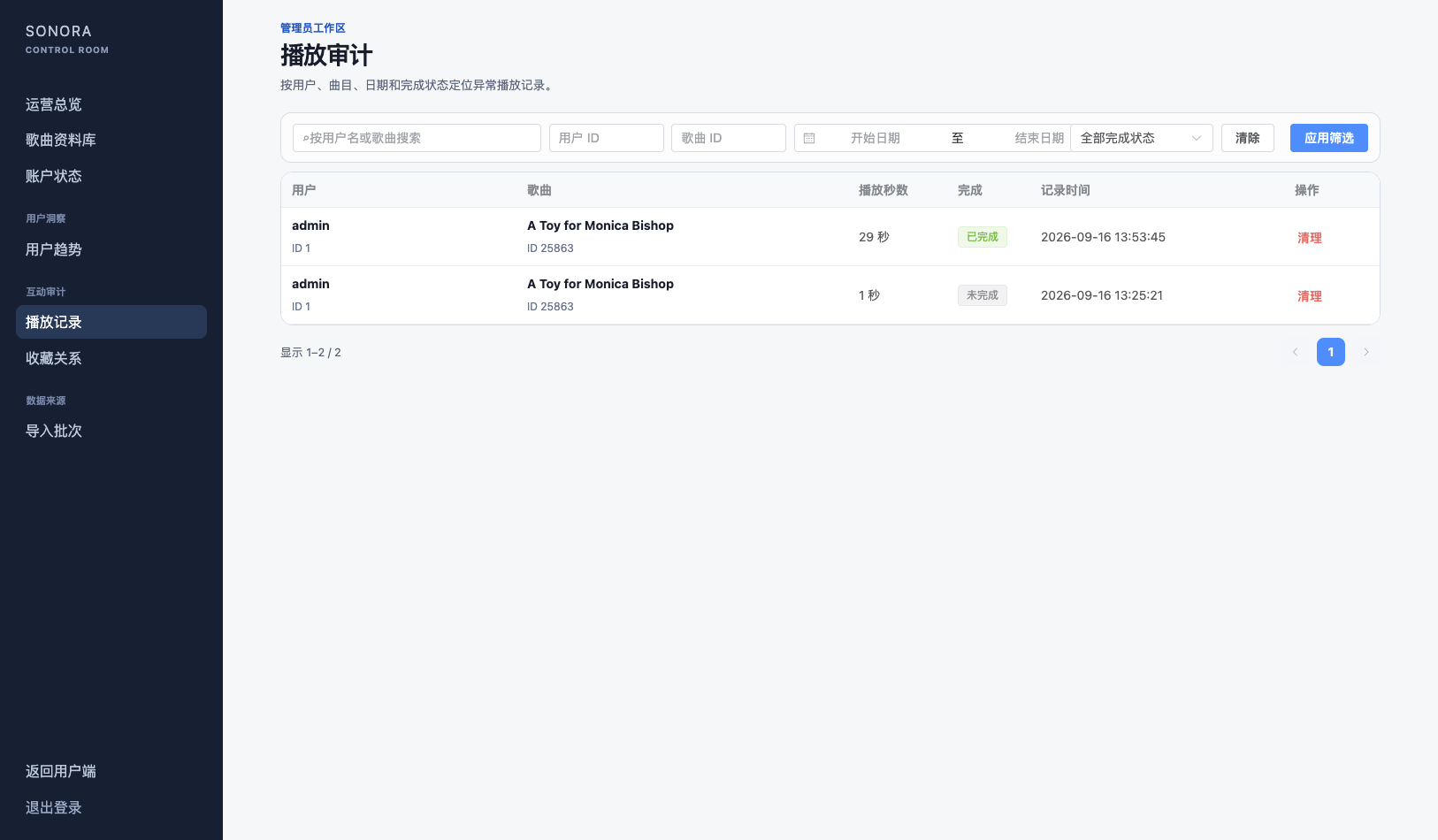The image size is (1438, 840).
Task: Click the SONORA logo text
Action: 58,31
